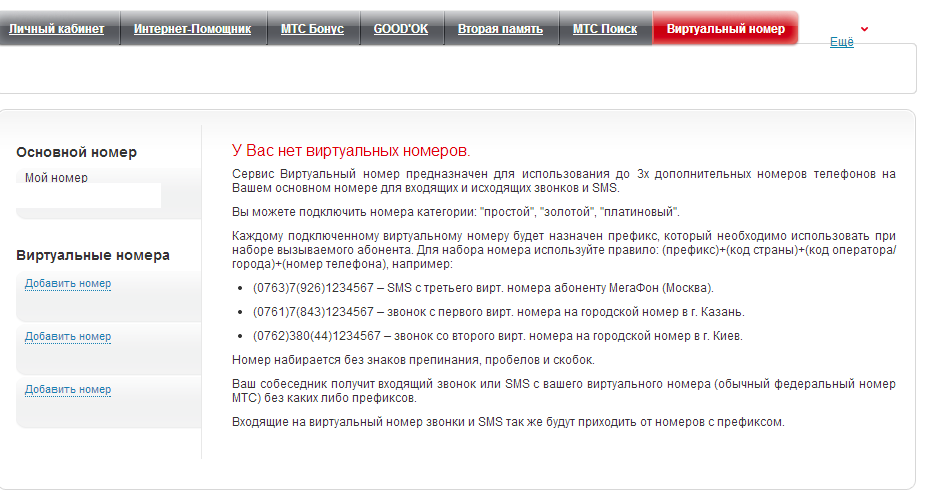
Task: Click the (0763) МегаФон SMS example line
Action: (483, 288)
